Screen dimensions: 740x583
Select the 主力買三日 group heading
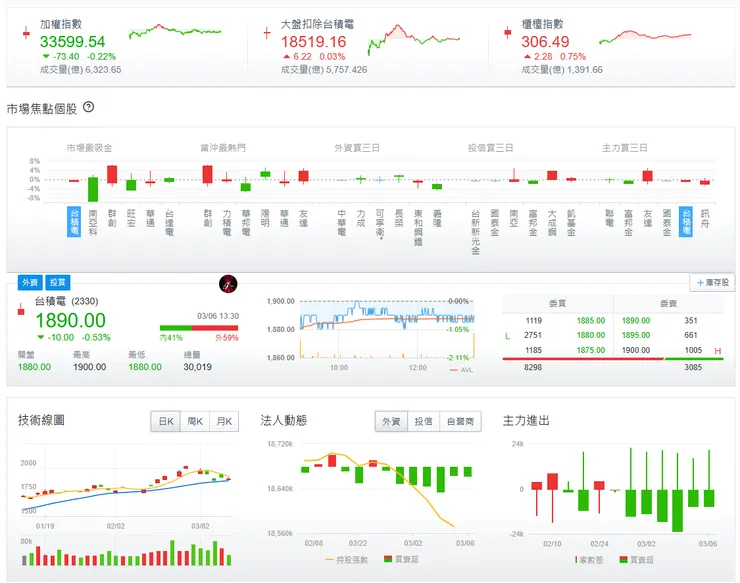point(624,148)
